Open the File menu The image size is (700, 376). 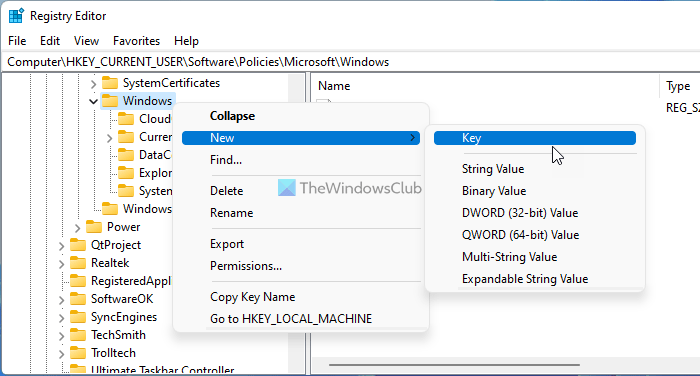[x=17, y=41]
